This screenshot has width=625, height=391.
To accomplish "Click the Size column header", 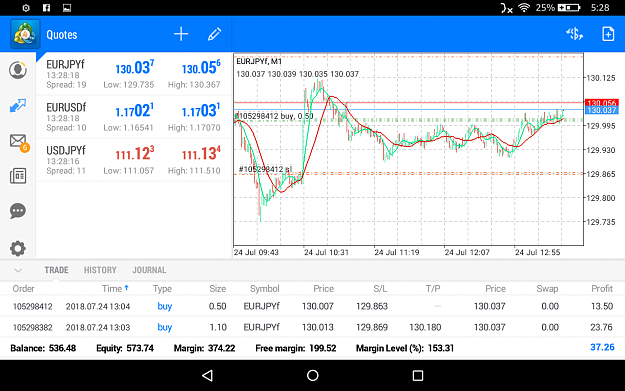I will click(x=218, y=289).
